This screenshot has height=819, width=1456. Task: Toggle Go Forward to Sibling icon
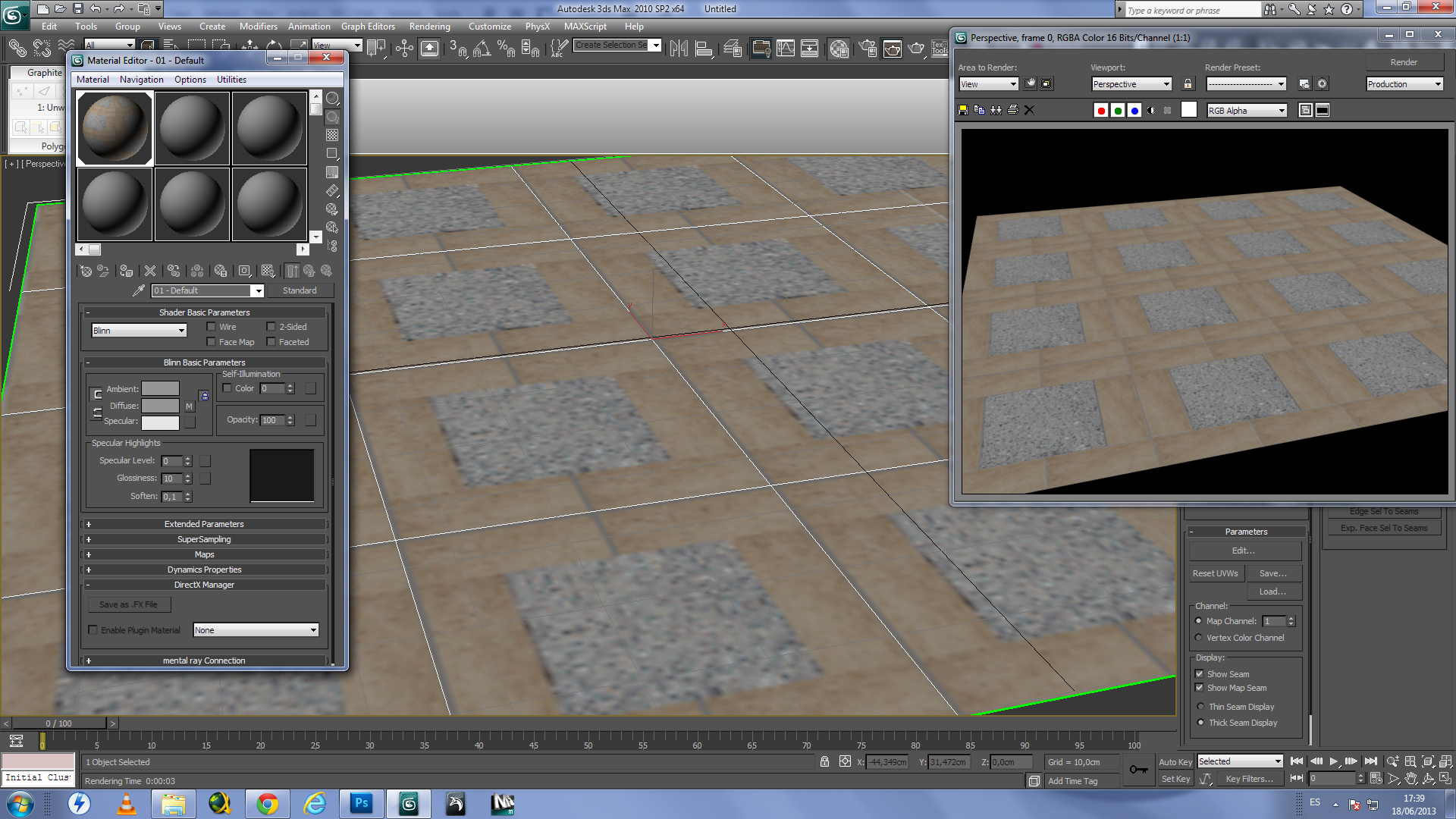[327, 271]
